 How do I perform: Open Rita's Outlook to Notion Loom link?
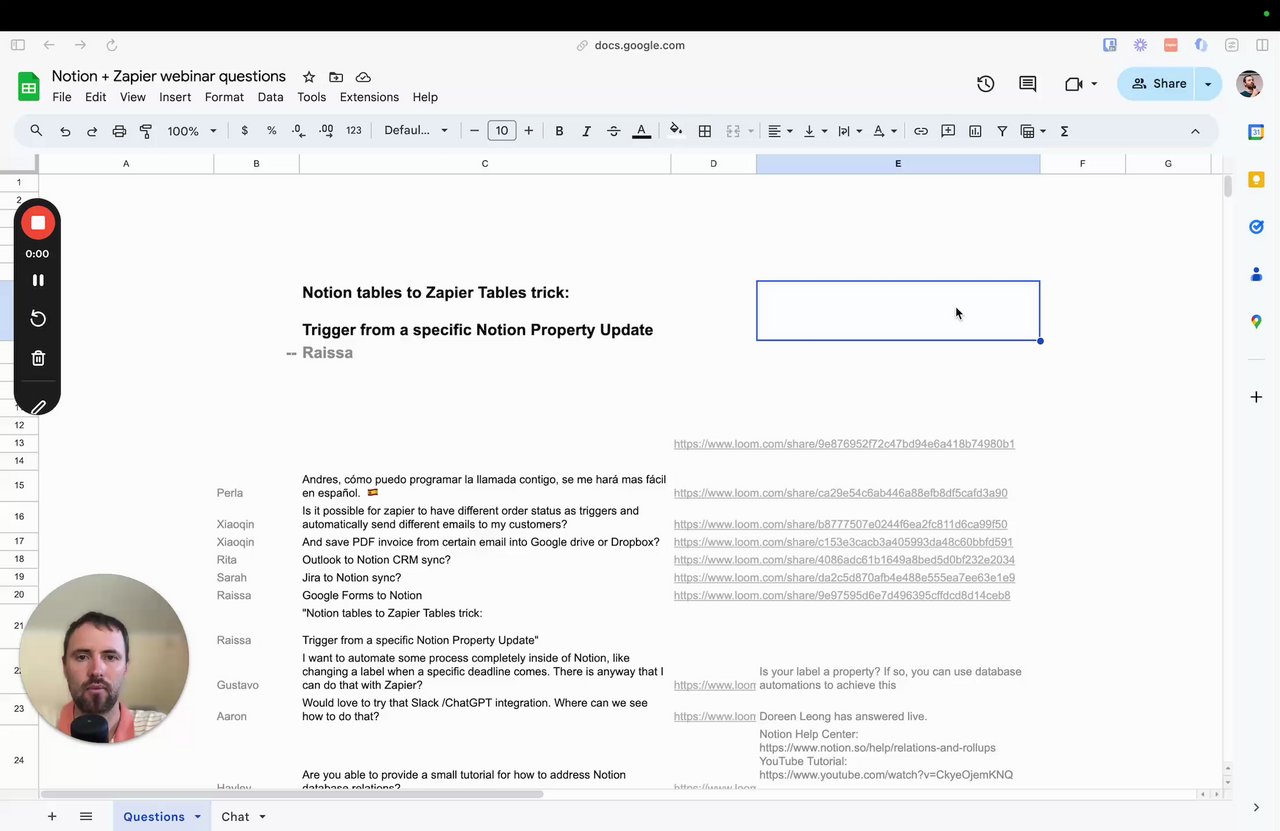844,560
